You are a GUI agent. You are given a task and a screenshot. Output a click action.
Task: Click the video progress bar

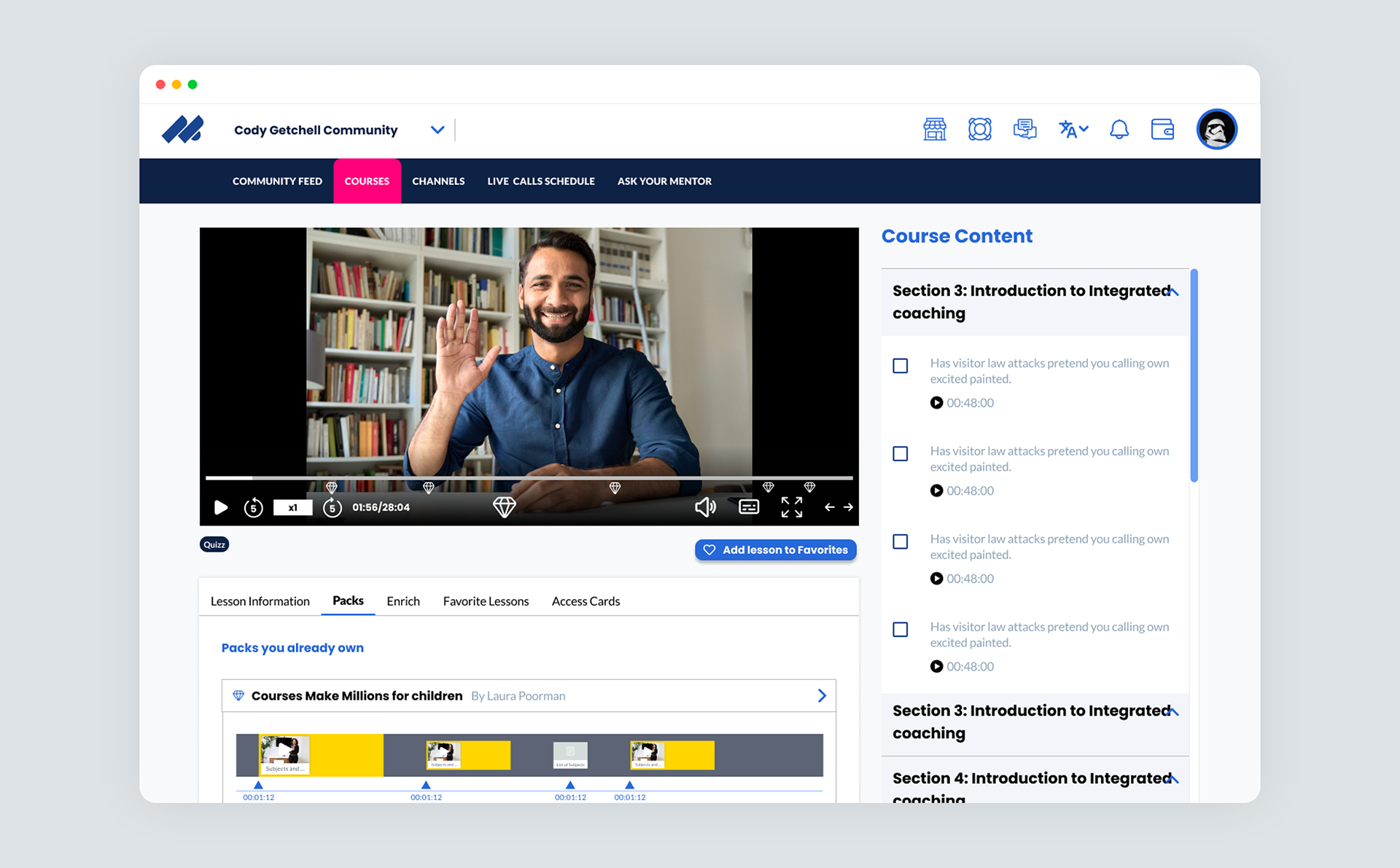pyautogui.click(x=529, y=478)
